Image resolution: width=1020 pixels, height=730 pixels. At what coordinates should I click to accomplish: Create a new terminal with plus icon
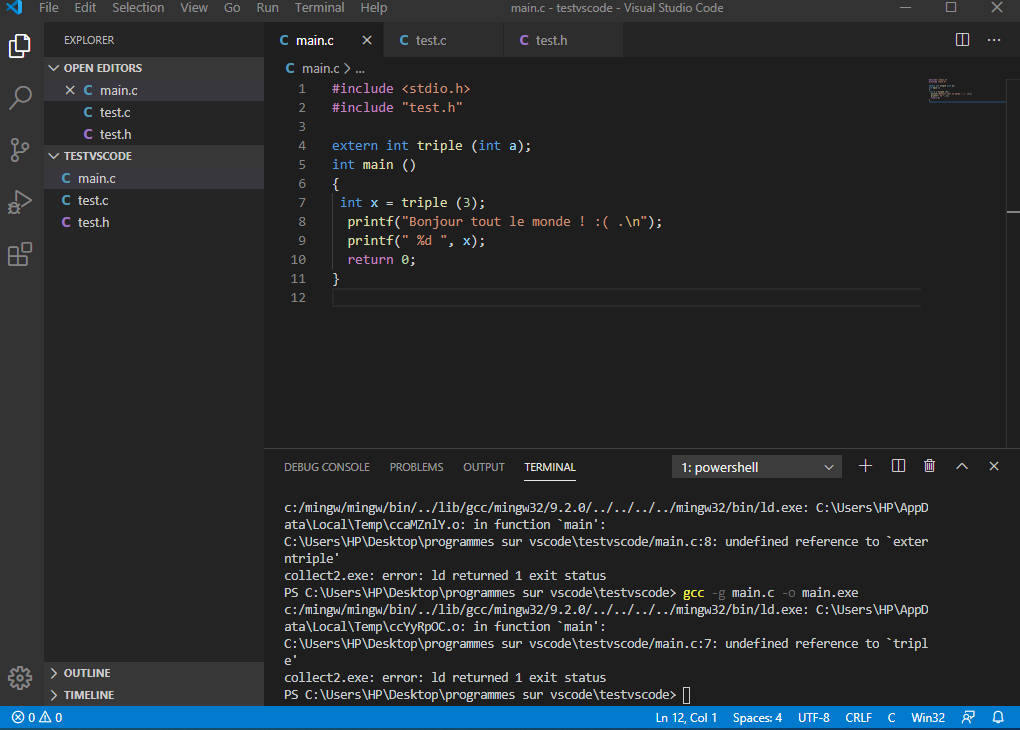pyautogui.click(x=865, y=466)
